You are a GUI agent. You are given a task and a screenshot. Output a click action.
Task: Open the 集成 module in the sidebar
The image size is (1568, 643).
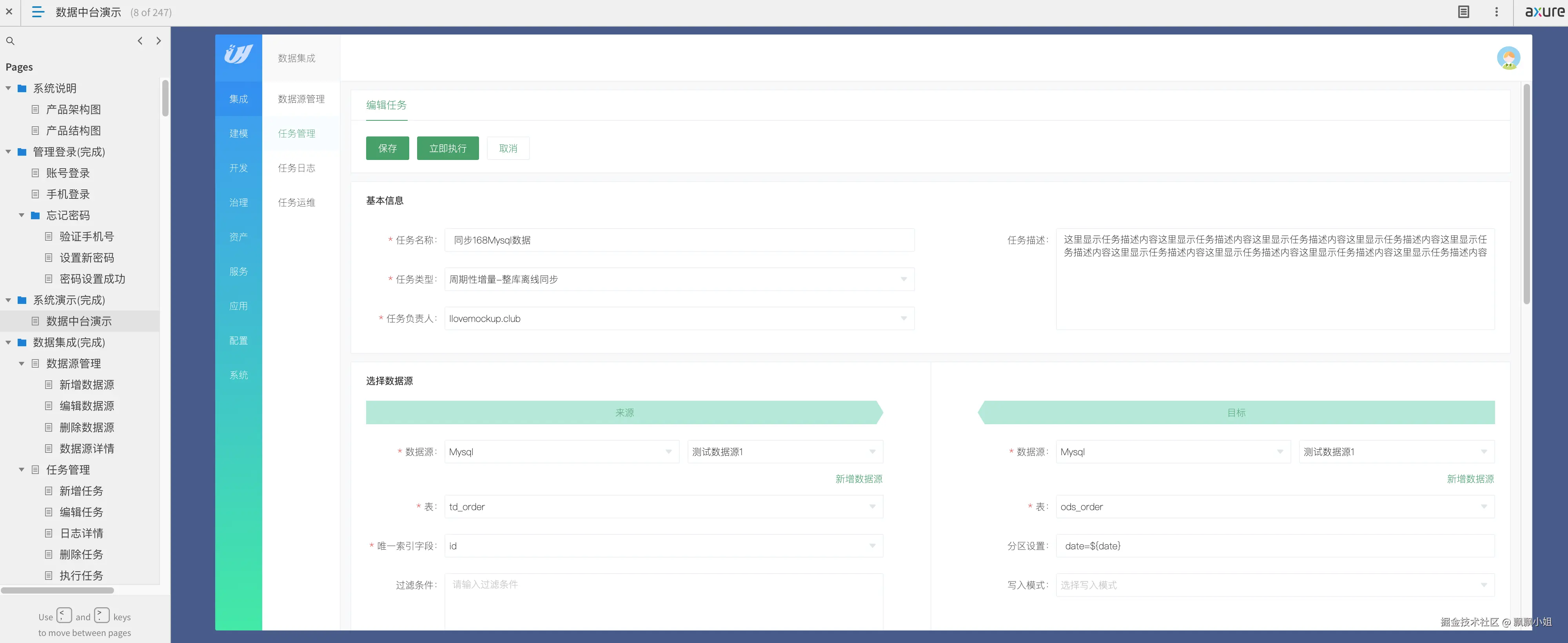click(238, 99)
